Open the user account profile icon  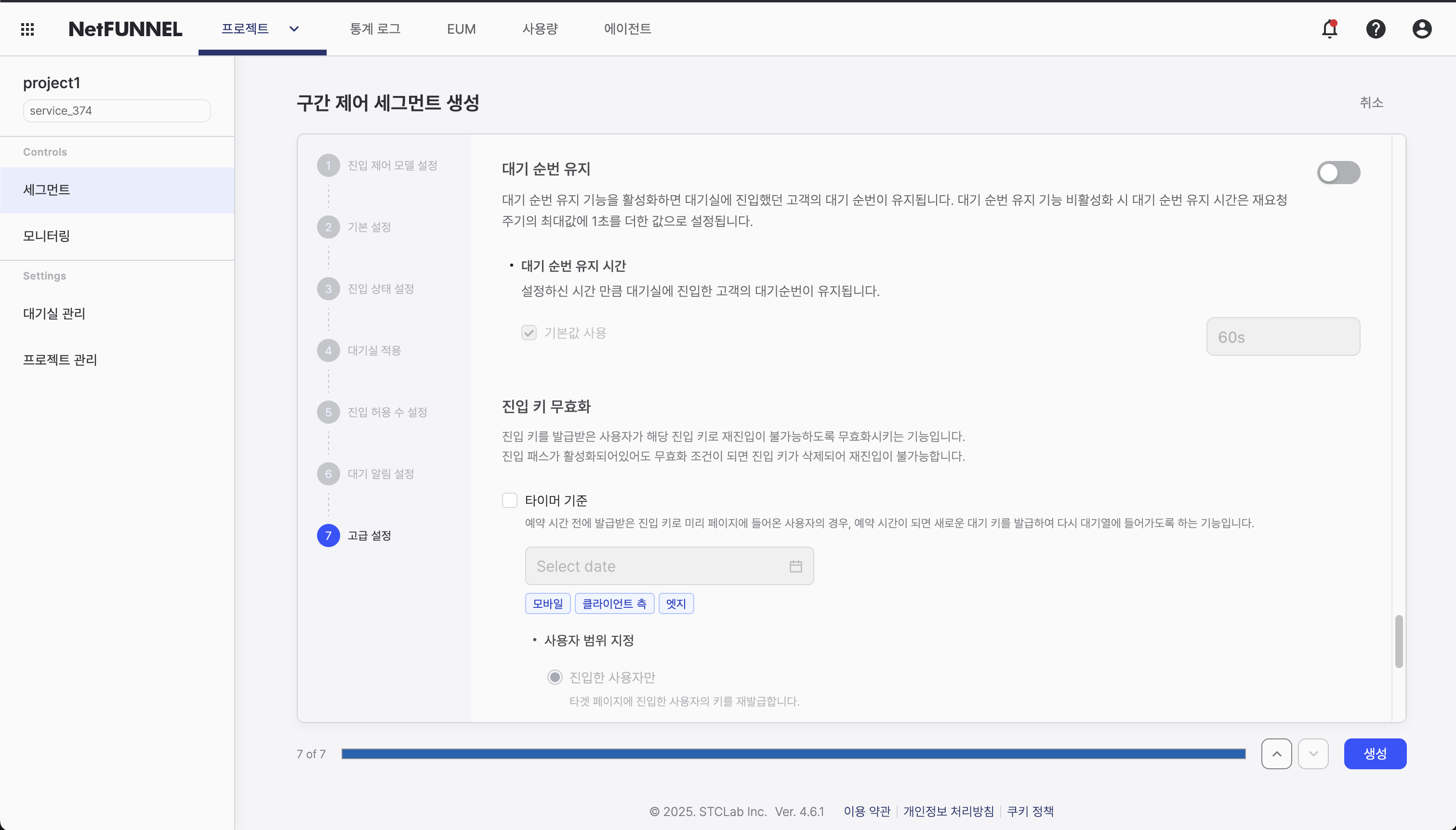(x=1421, y=29)
